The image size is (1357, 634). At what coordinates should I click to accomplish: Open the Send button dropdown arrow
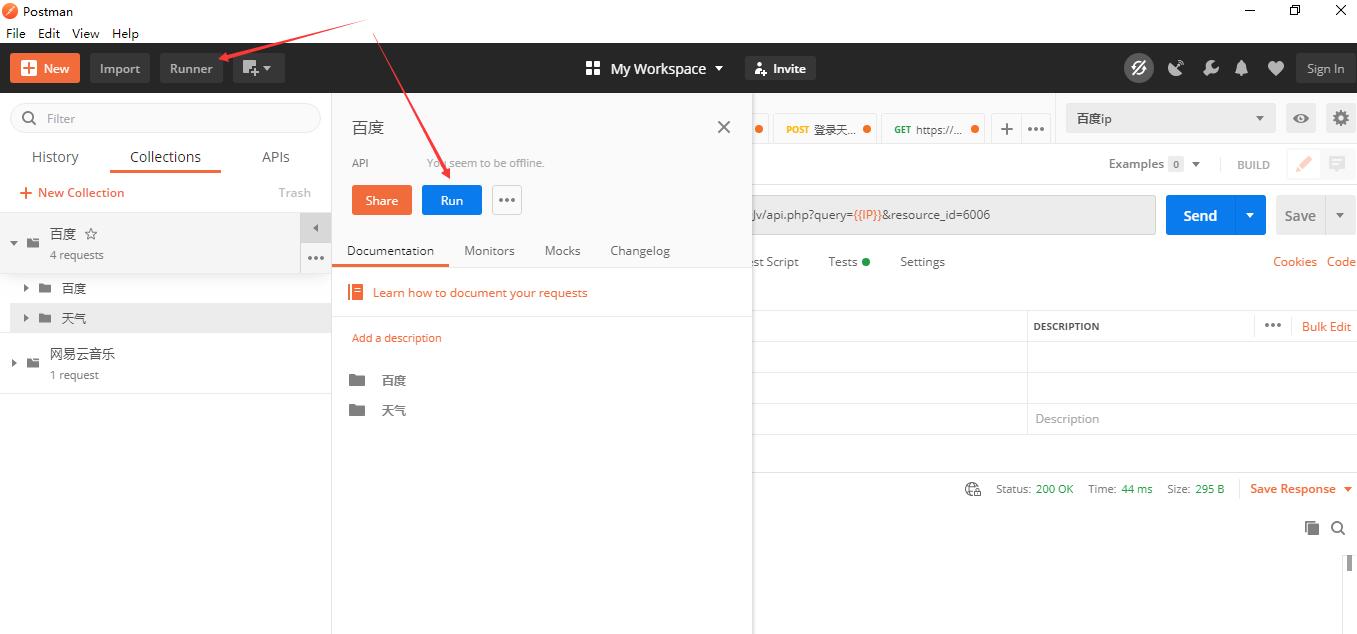(x=1250, y=215)
